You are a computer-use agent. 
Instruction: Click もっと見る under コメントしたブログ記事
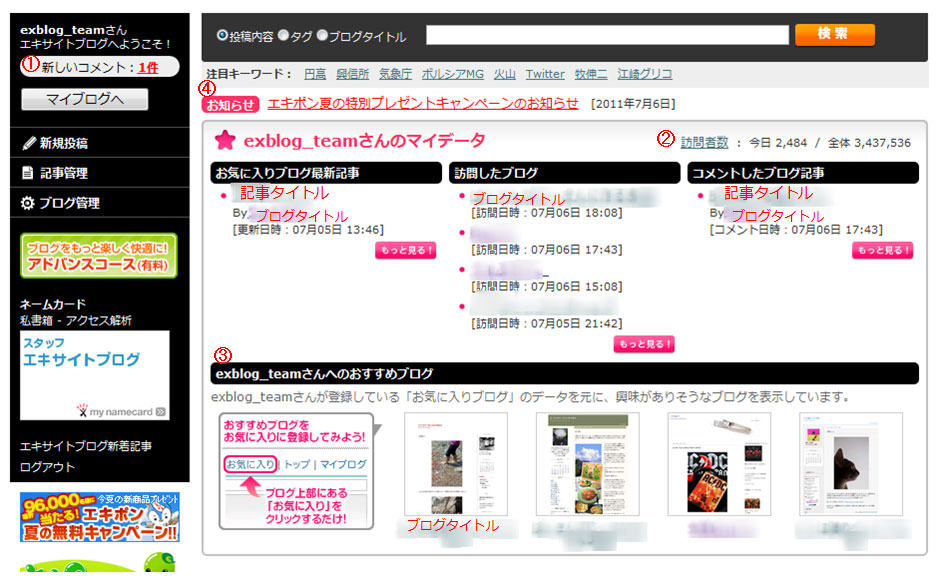(x=883, y=250)
